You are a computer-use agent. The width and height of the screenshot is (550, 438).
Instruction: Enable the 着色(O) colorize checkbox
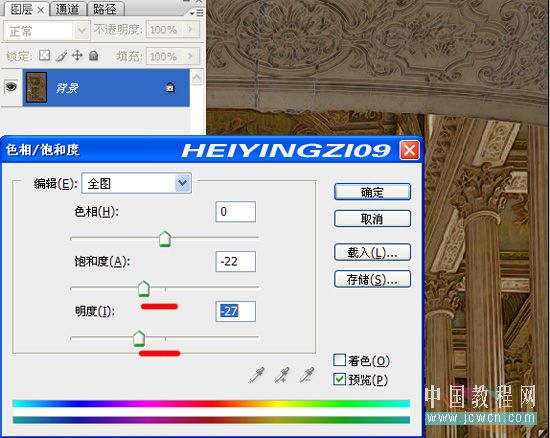pos(339,360)
